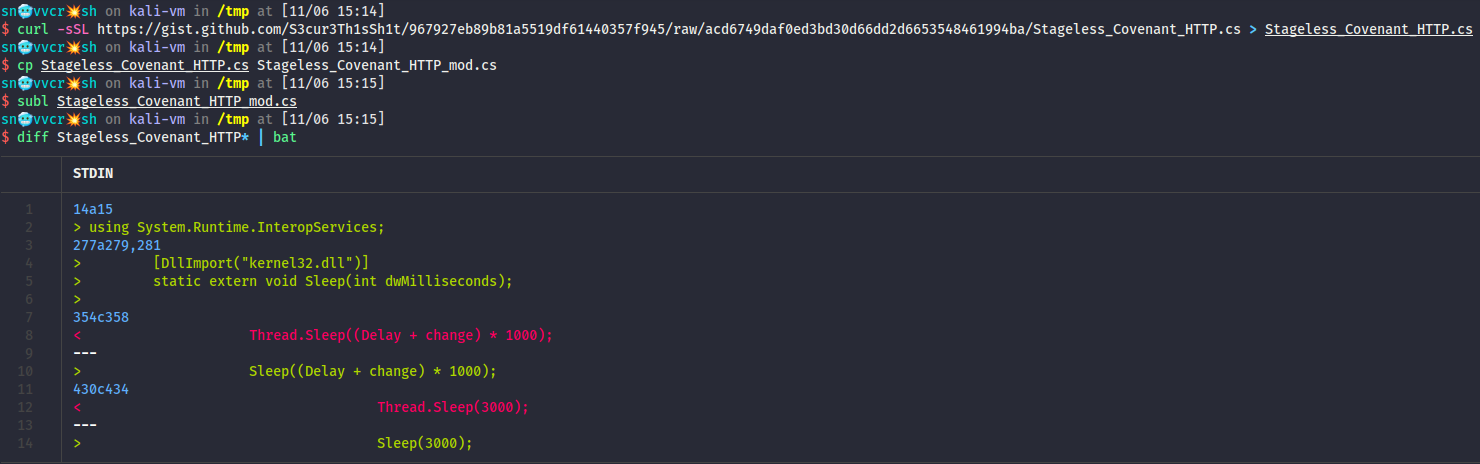Click the DllImport kernel32.dll line

[261, 263]
